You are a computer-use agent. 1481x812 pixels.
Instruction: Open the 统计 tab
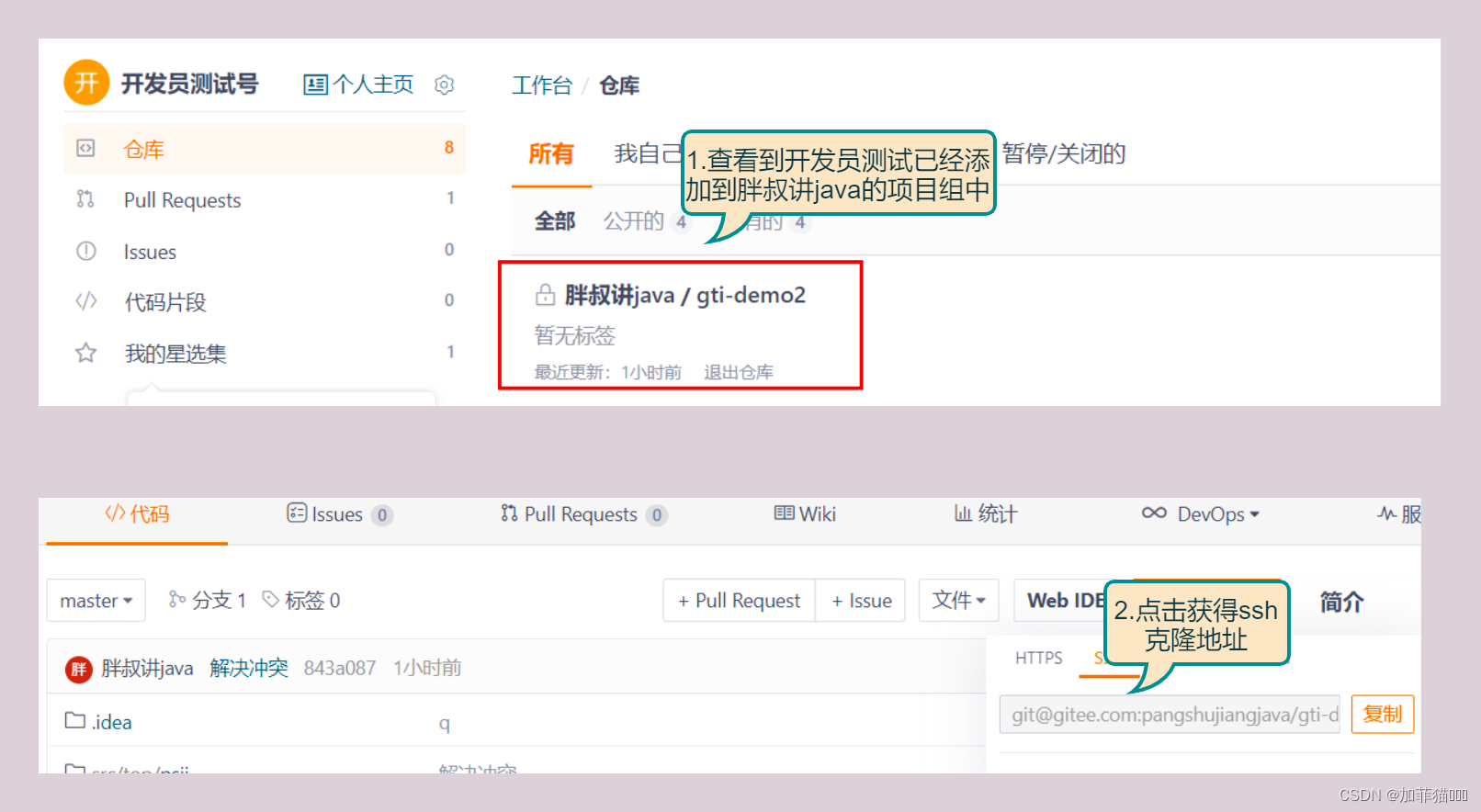tap(986, 514)
